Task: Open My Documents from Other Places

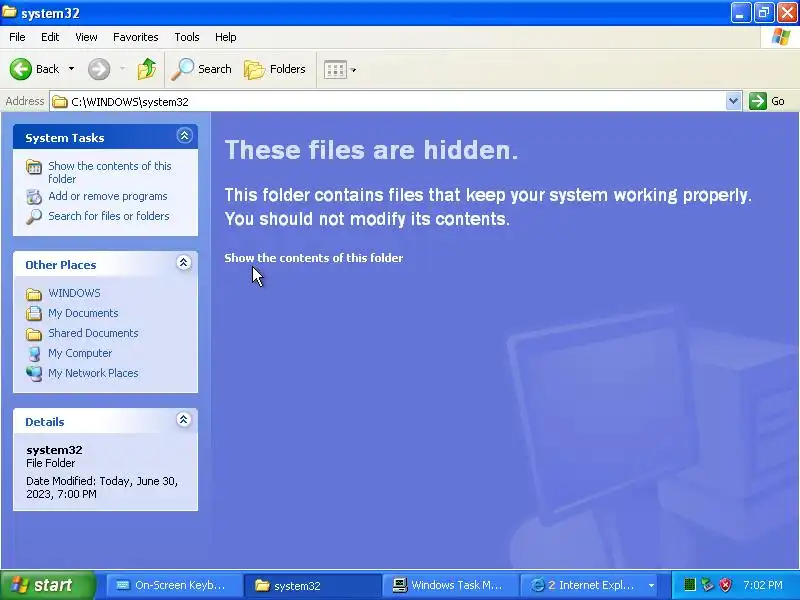Action: pos(83,313)
